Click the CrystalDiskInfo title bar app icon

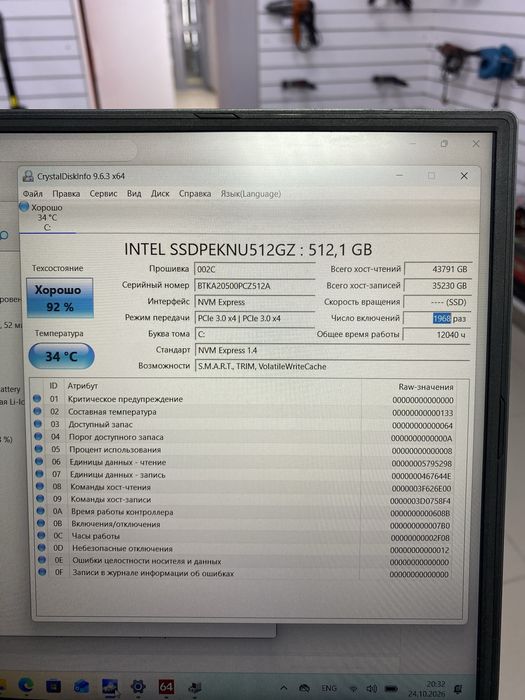point(28,176)
